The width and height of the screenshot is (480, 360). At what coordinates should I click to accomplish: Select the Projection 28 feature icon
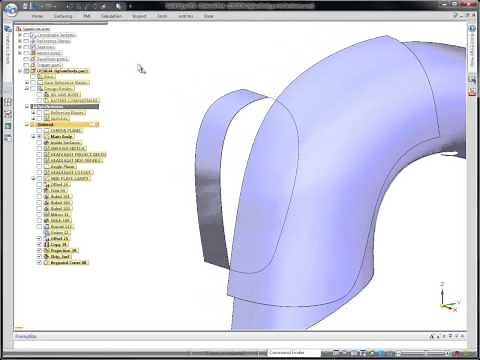click(46, 251)
